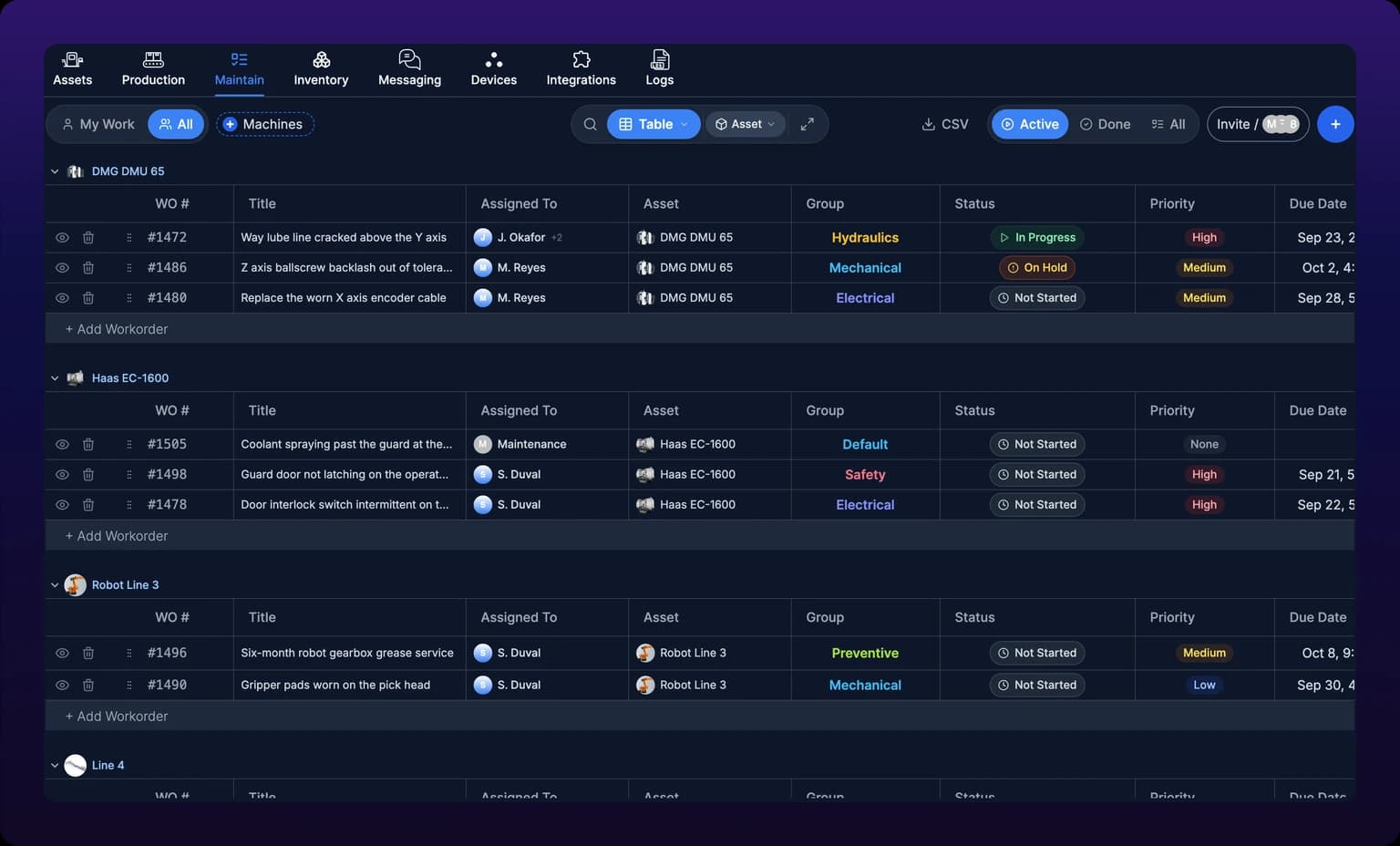Click trash icon for work order #1478
This screenshot has width=1400, height=846.
88,504
